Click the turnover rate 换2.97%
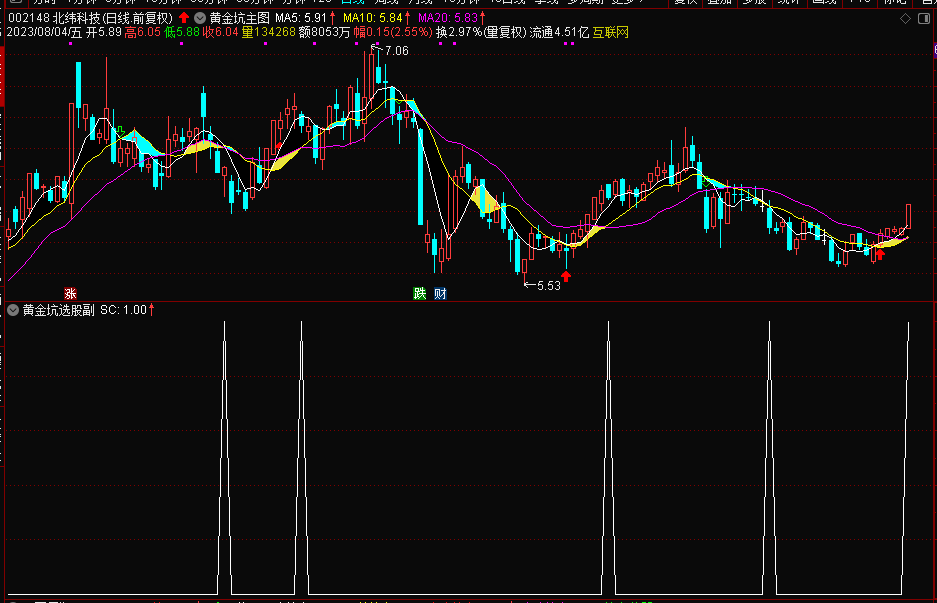Viewport: 937px width, 603px height. [459, 32]
